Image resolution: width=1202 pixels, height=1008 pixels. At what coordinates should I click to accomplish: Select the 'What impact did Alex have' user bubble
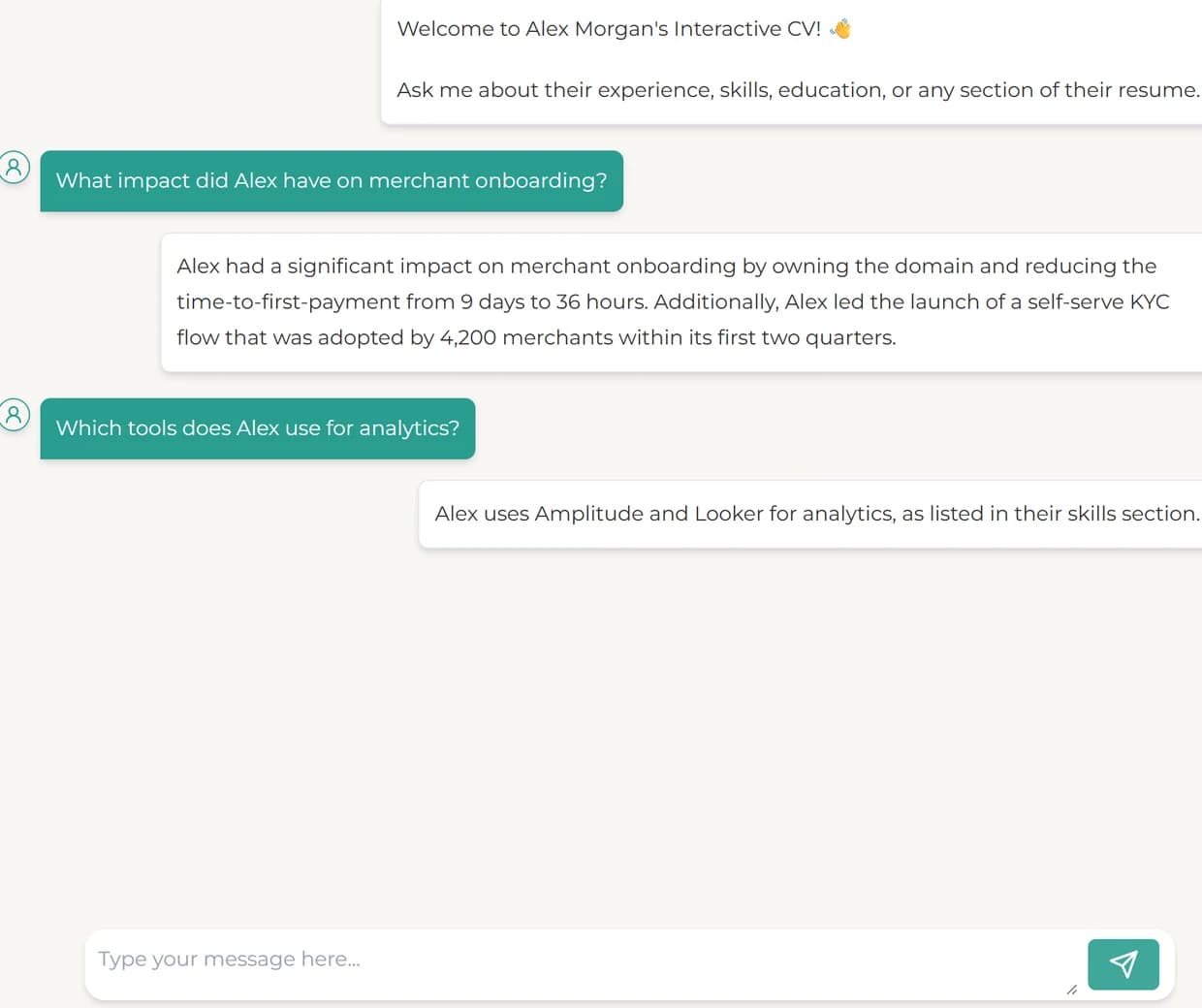point(332,181)
